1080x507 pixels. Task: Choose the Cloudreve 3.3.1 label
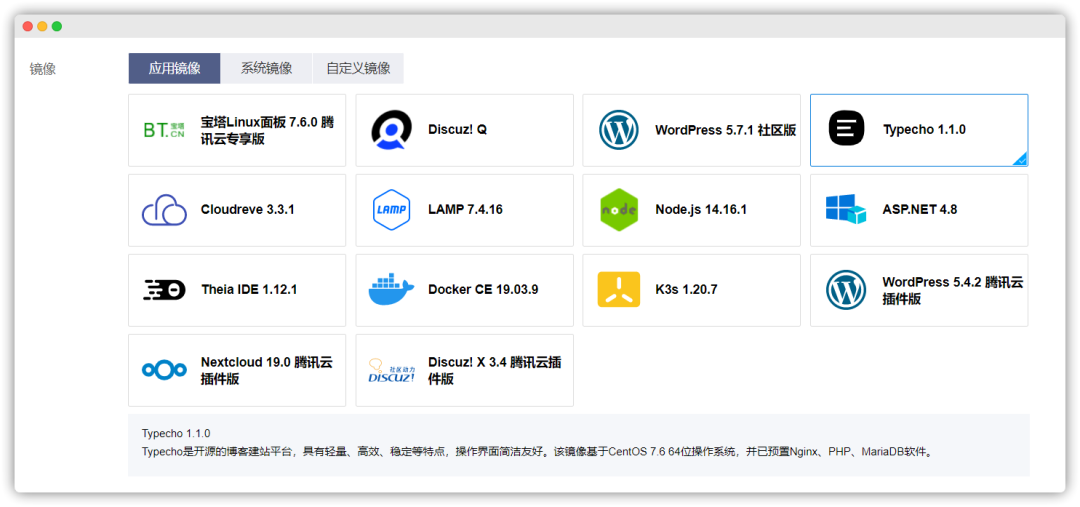pyautogui.click(x=247, y=209)
